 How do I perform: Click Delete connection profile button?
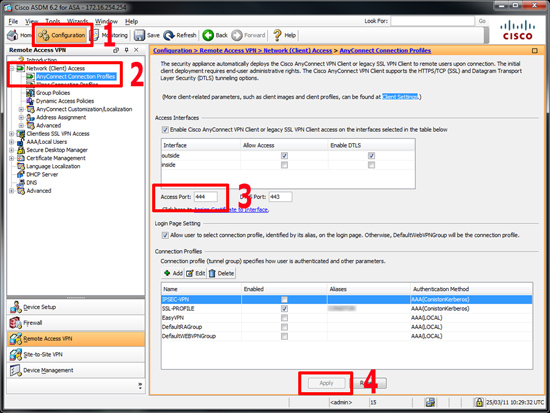point(222,273)
